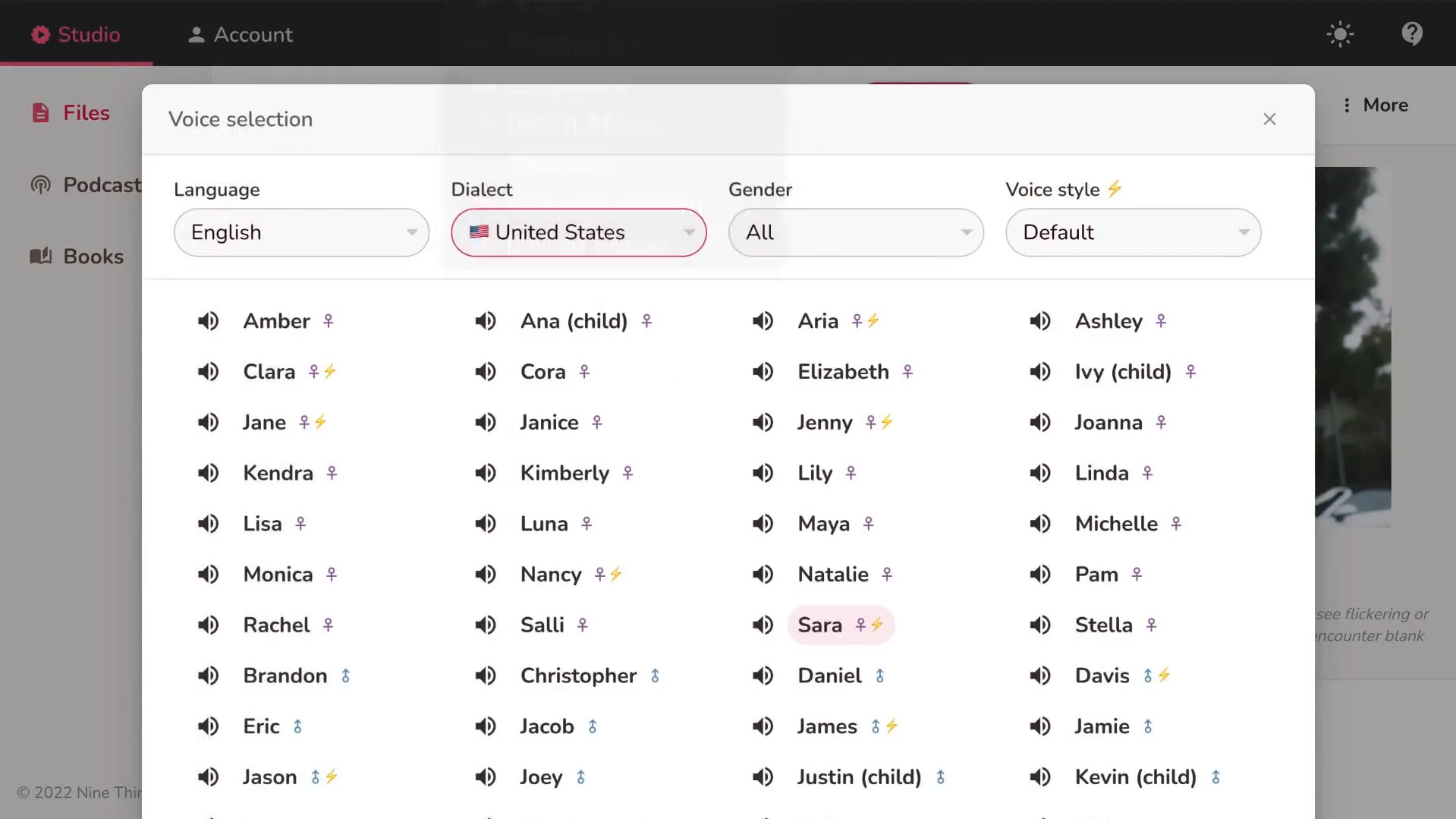1456x819 pixels.
Task: Choose the Rachel voice
Action: (x=276, y=625)
